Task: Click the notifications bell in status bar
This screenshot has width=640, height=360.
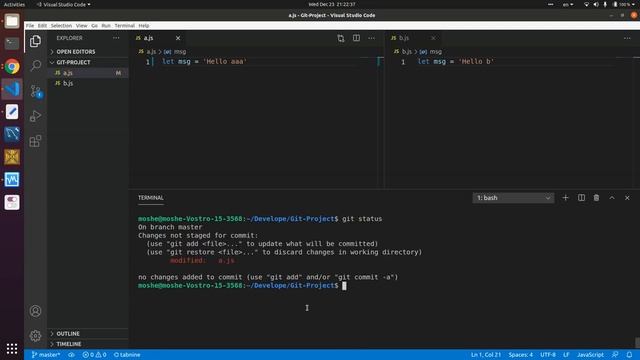Action: click(x=629, y=355)
